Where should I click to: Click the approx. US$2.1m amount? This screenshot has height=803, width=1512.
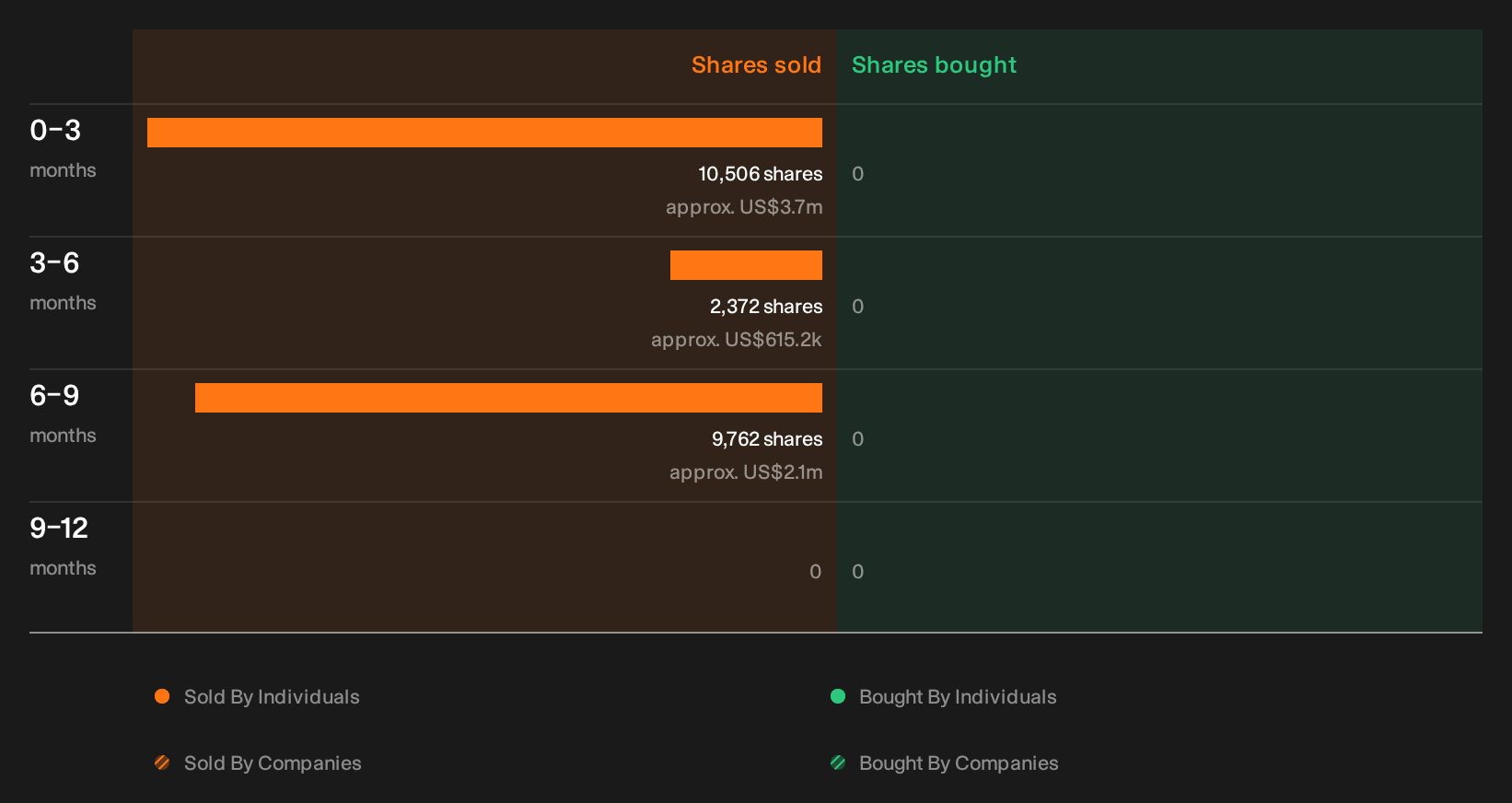click(746, 472)
